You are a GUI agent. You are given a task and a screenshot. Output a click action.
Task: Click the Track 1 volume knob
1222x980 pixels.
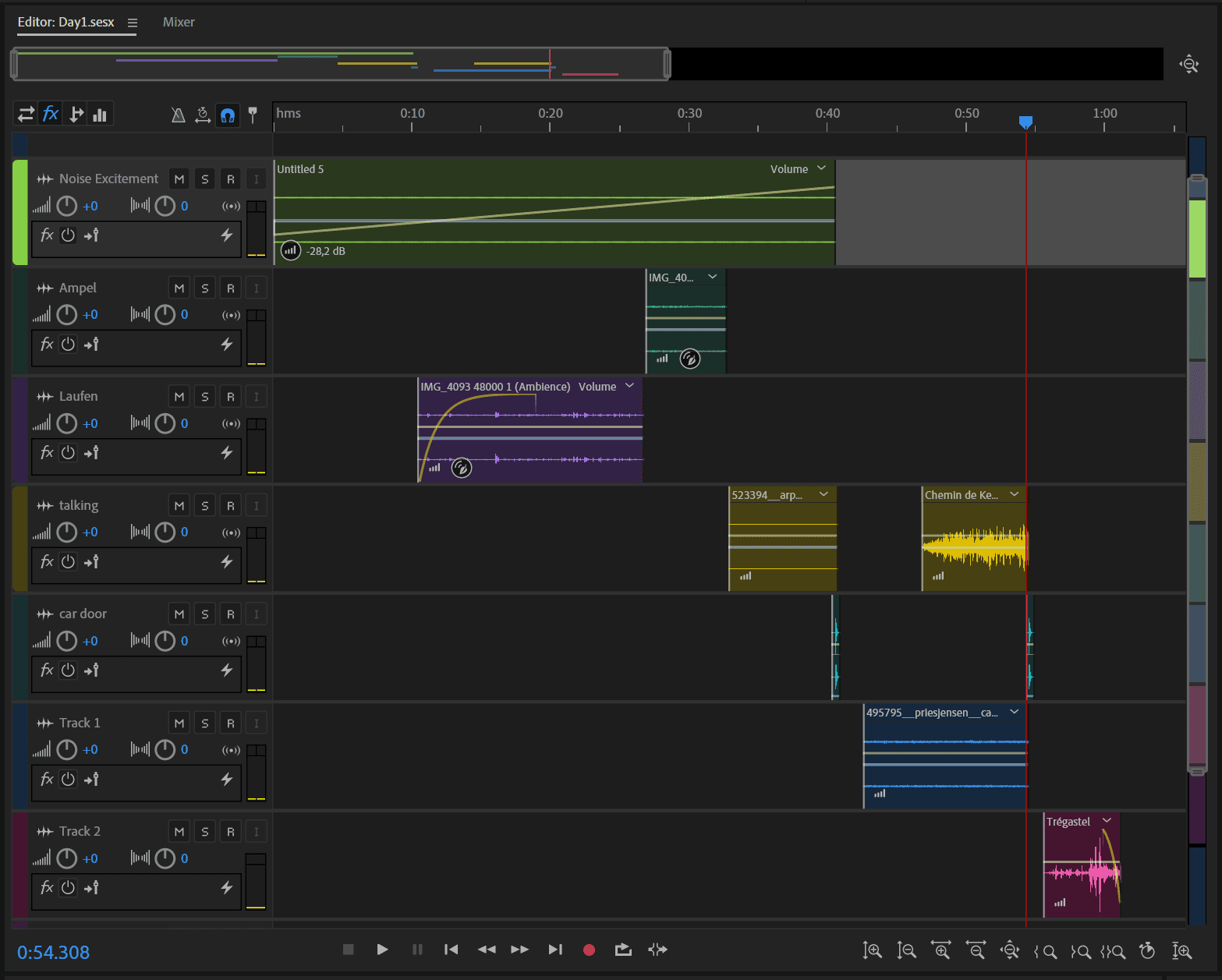click(x=67, y=750)
